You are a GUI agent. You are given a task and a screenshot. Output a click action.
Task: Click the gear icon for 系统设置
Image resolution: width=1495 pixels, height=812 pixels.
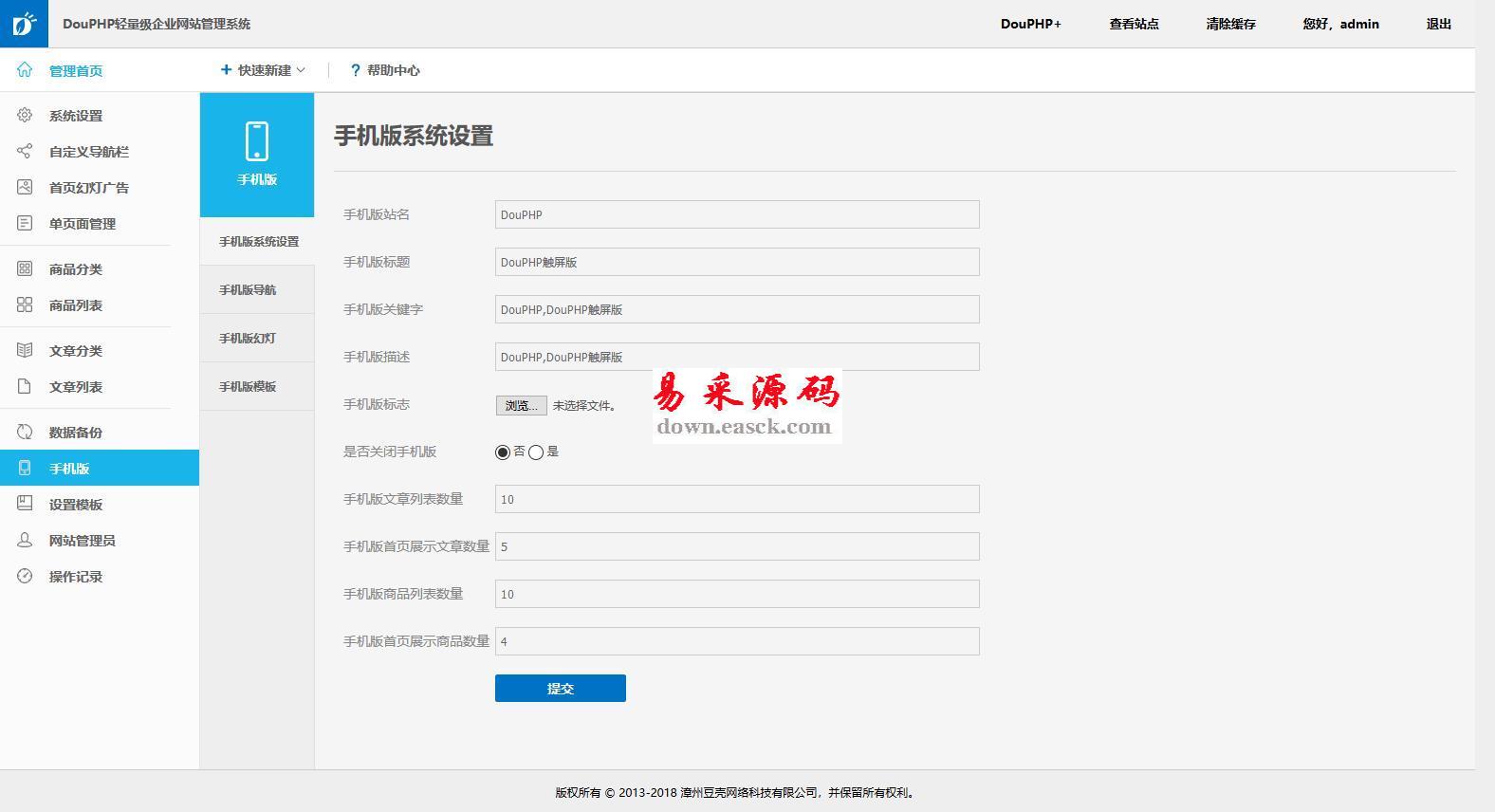click(x=25, y=116)
